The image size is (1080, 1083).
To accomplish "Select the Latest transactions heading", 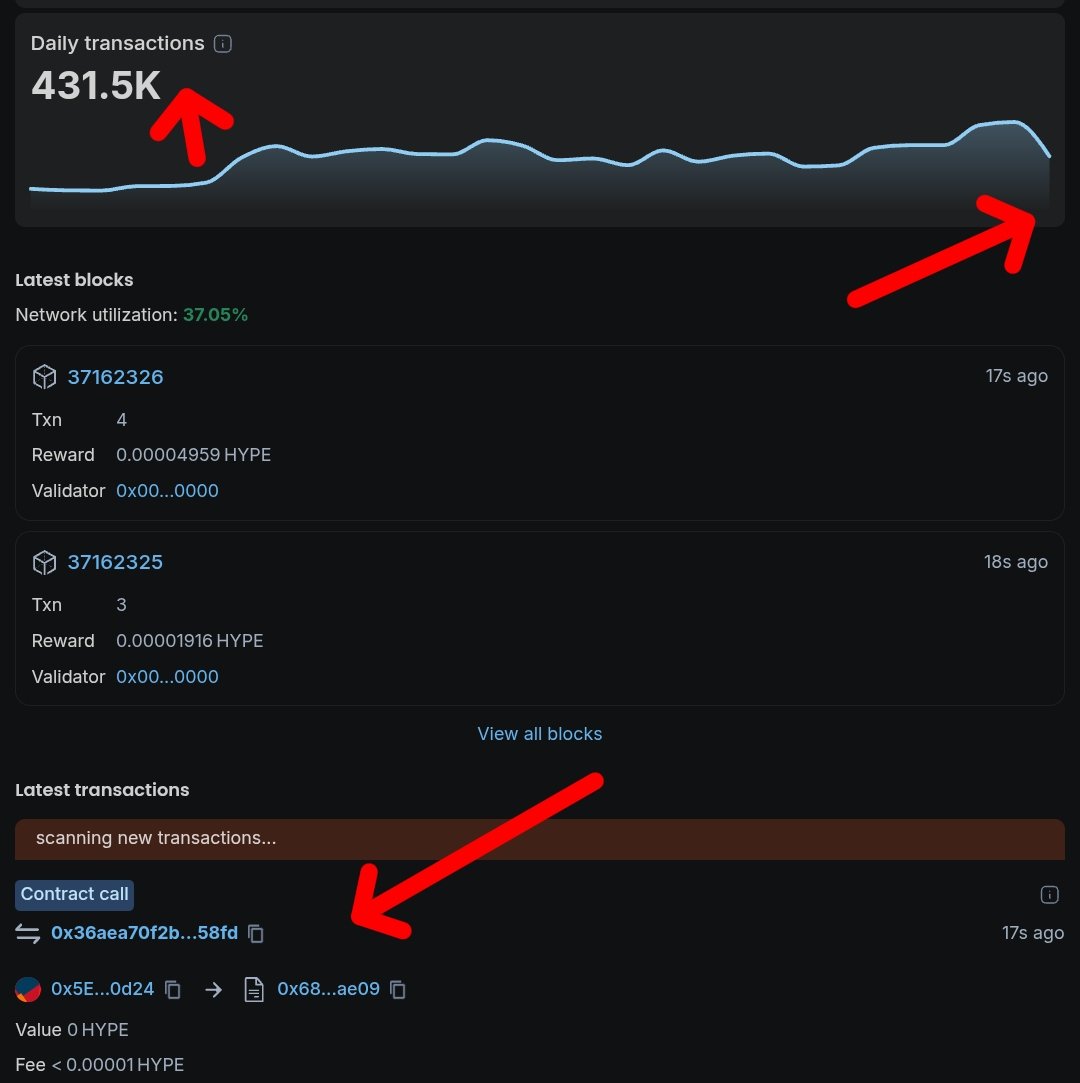I will pos(102,790).
